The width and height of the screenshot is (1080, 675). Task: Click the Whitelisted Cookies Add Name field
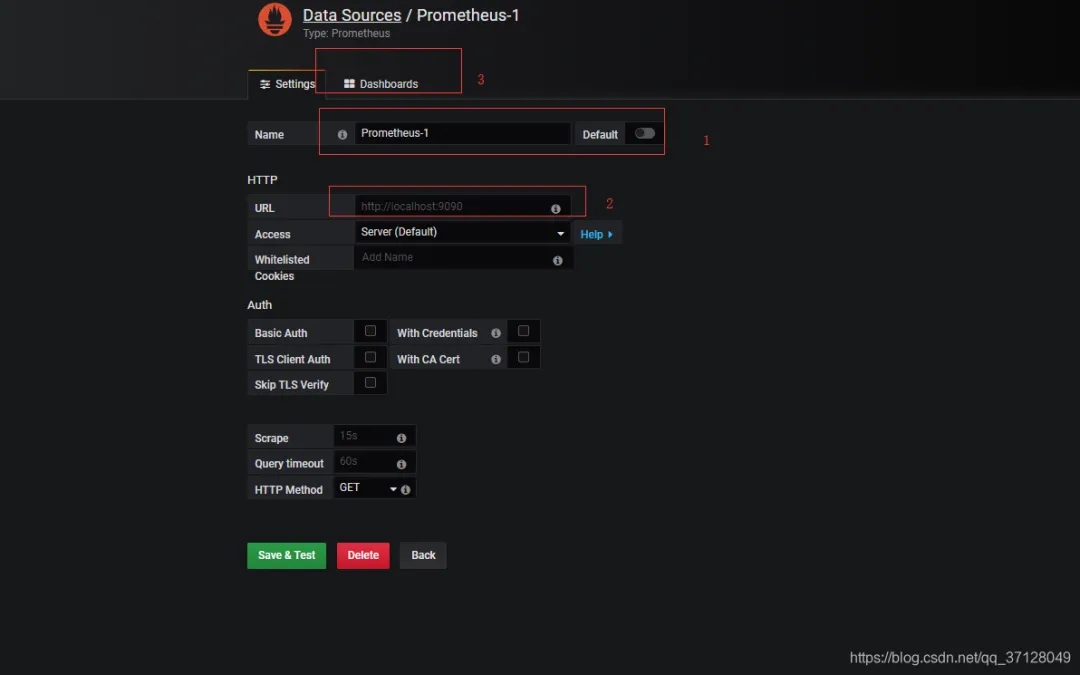click(x=462, y=258)
